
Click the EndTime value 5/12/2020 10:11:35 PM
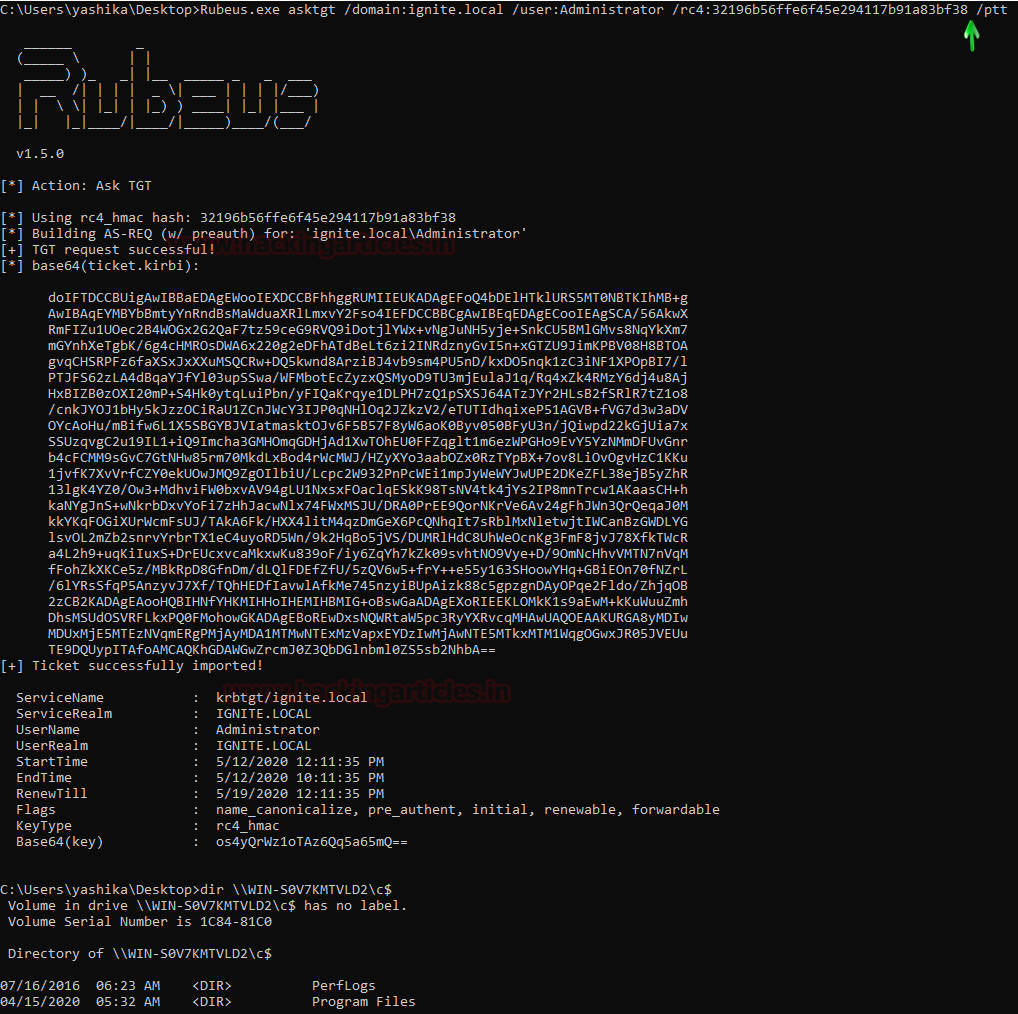[300, 778]
